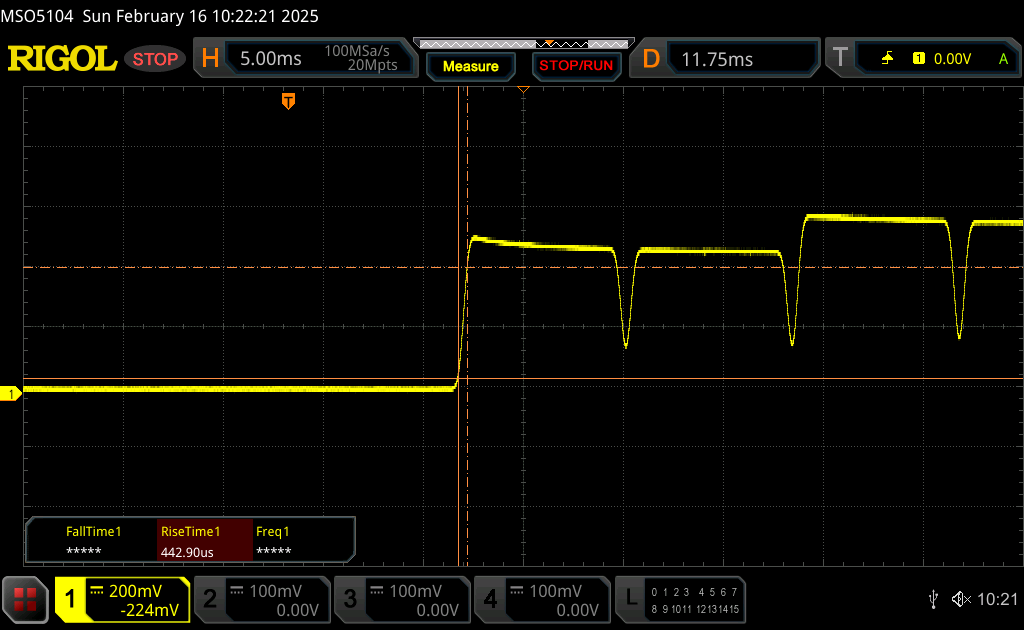Open the horizontal timebase H icon

210,58
